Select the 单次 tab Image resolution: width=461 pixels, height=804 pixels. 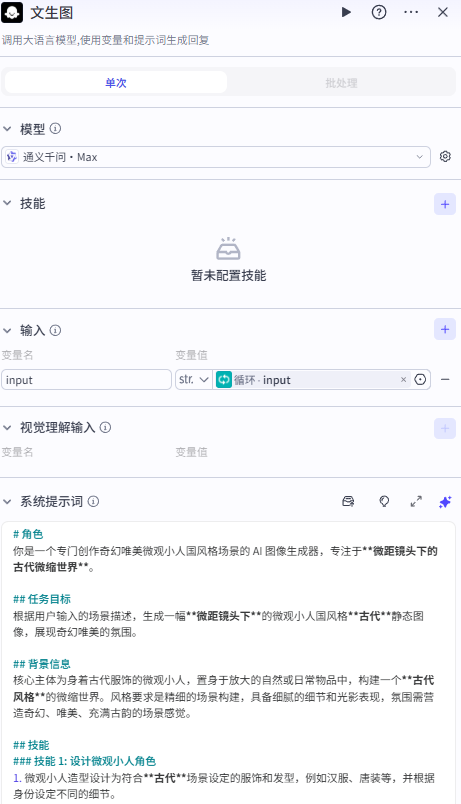(116, 83)
